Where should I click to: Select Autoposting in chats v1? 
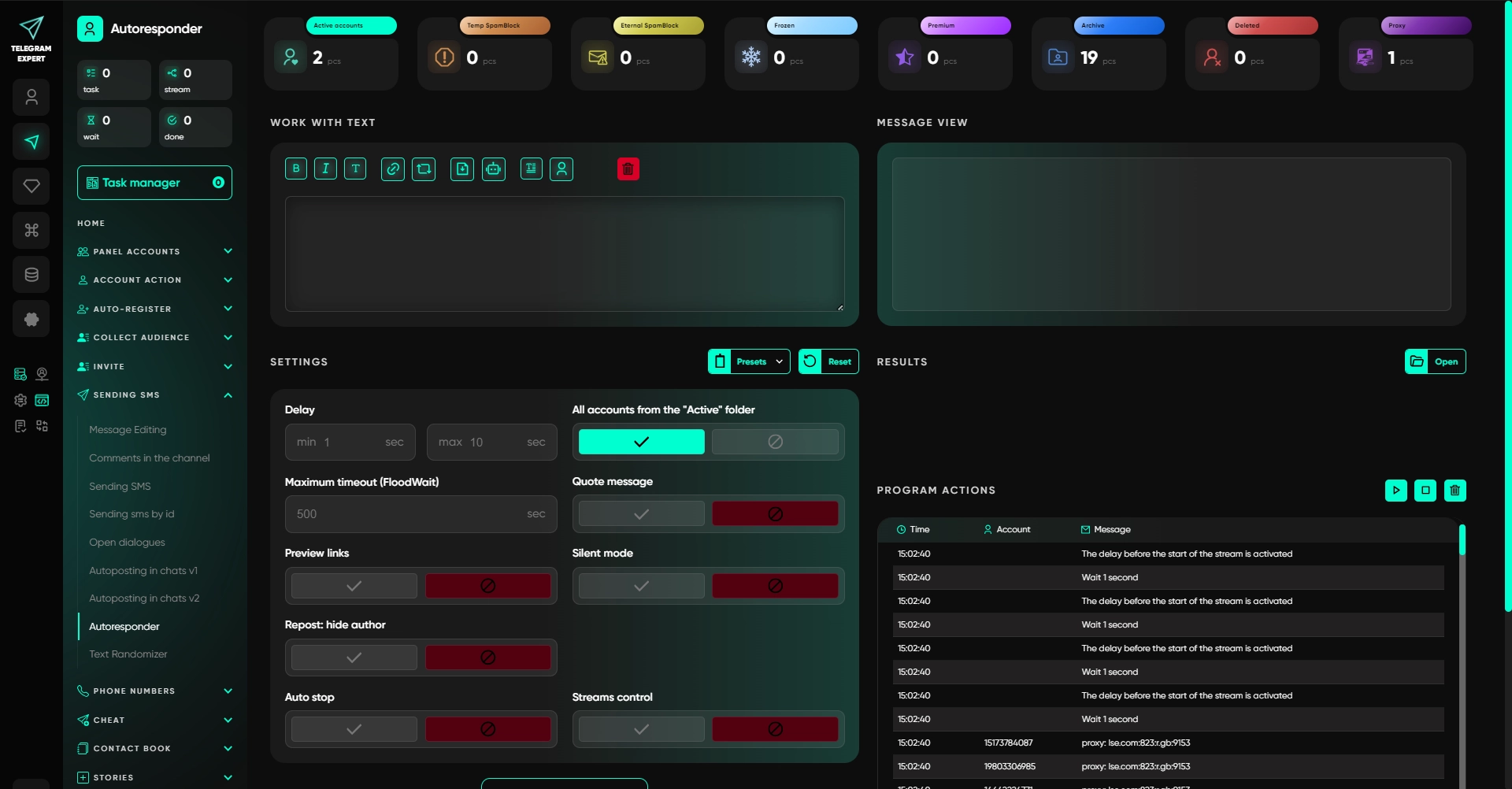tap(143, 571)
